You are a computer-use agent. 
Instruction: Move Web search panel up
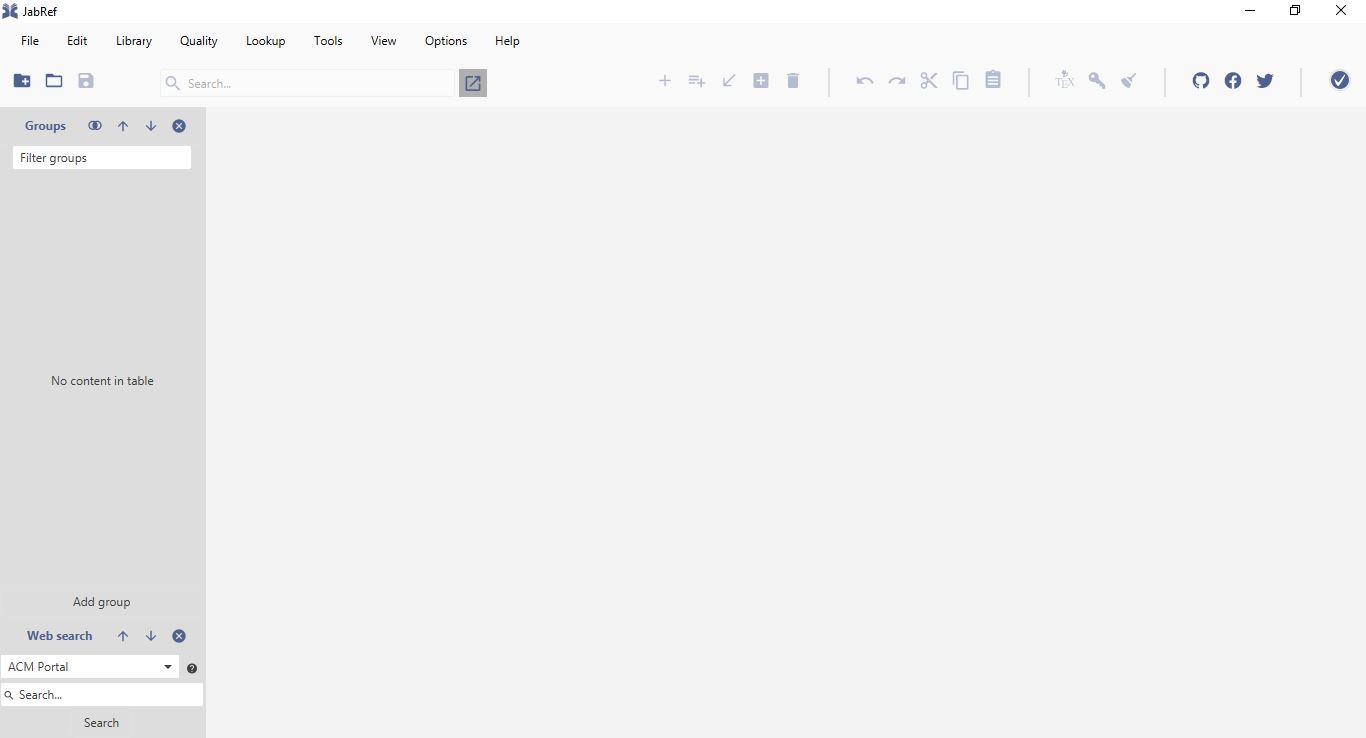123,636
